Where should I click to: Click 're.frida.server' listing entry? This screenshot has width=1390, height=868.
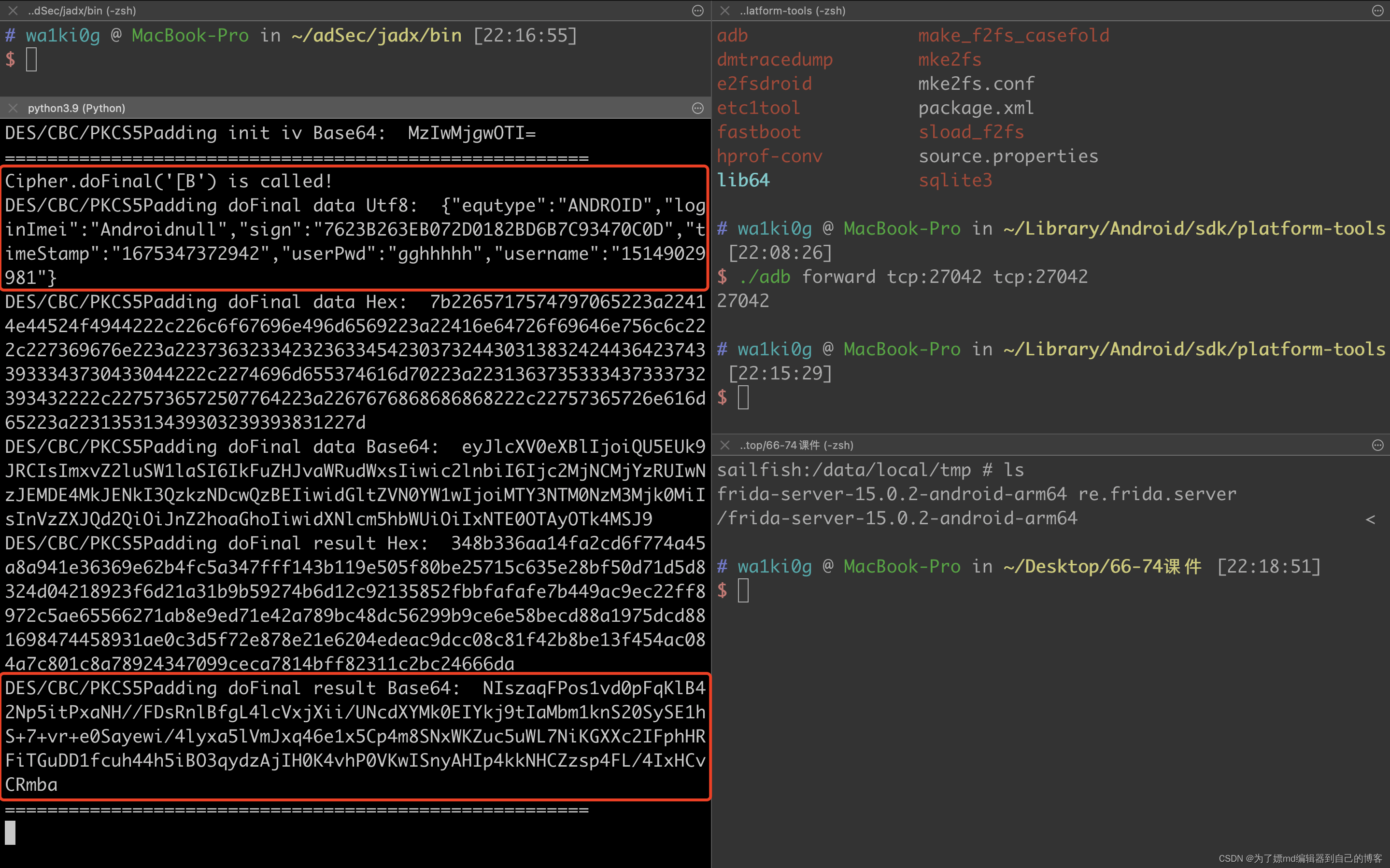click(1158, 494)
